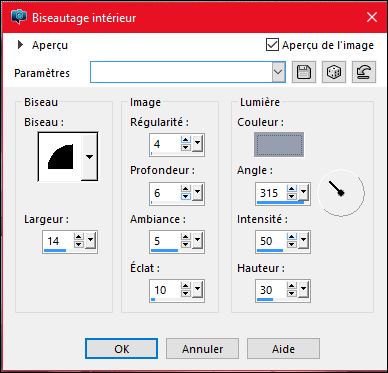Click the Couleur light color swatch

point(279,145)
